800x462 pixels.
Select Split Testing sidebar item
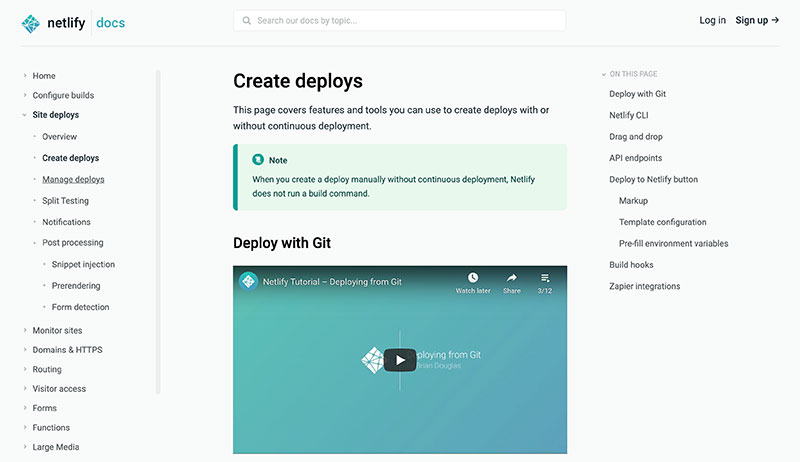(x=65, y=201)
